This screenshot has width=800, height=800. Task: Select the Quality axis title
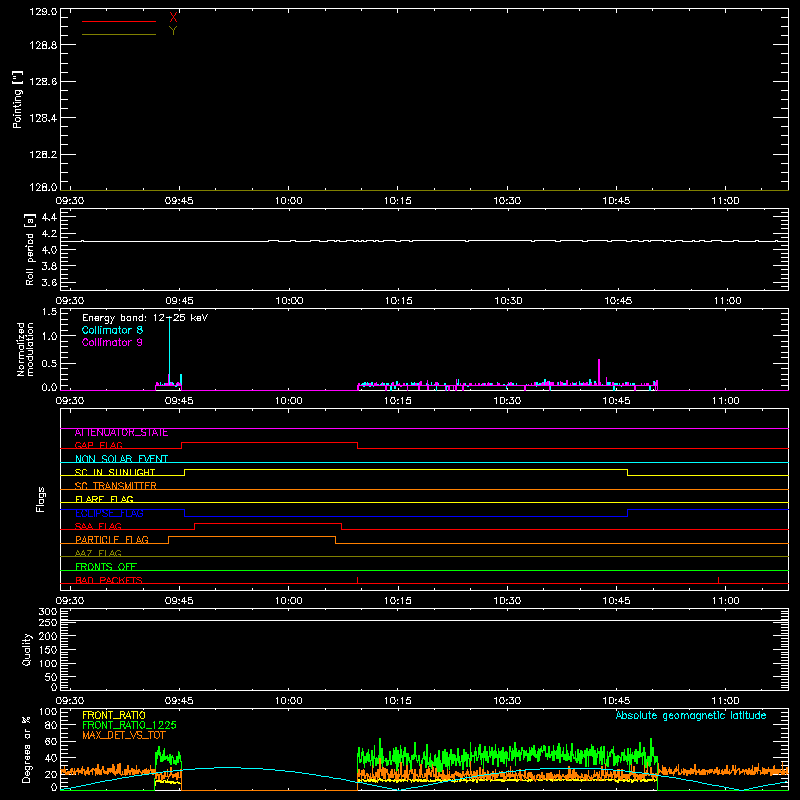[27, 649]
